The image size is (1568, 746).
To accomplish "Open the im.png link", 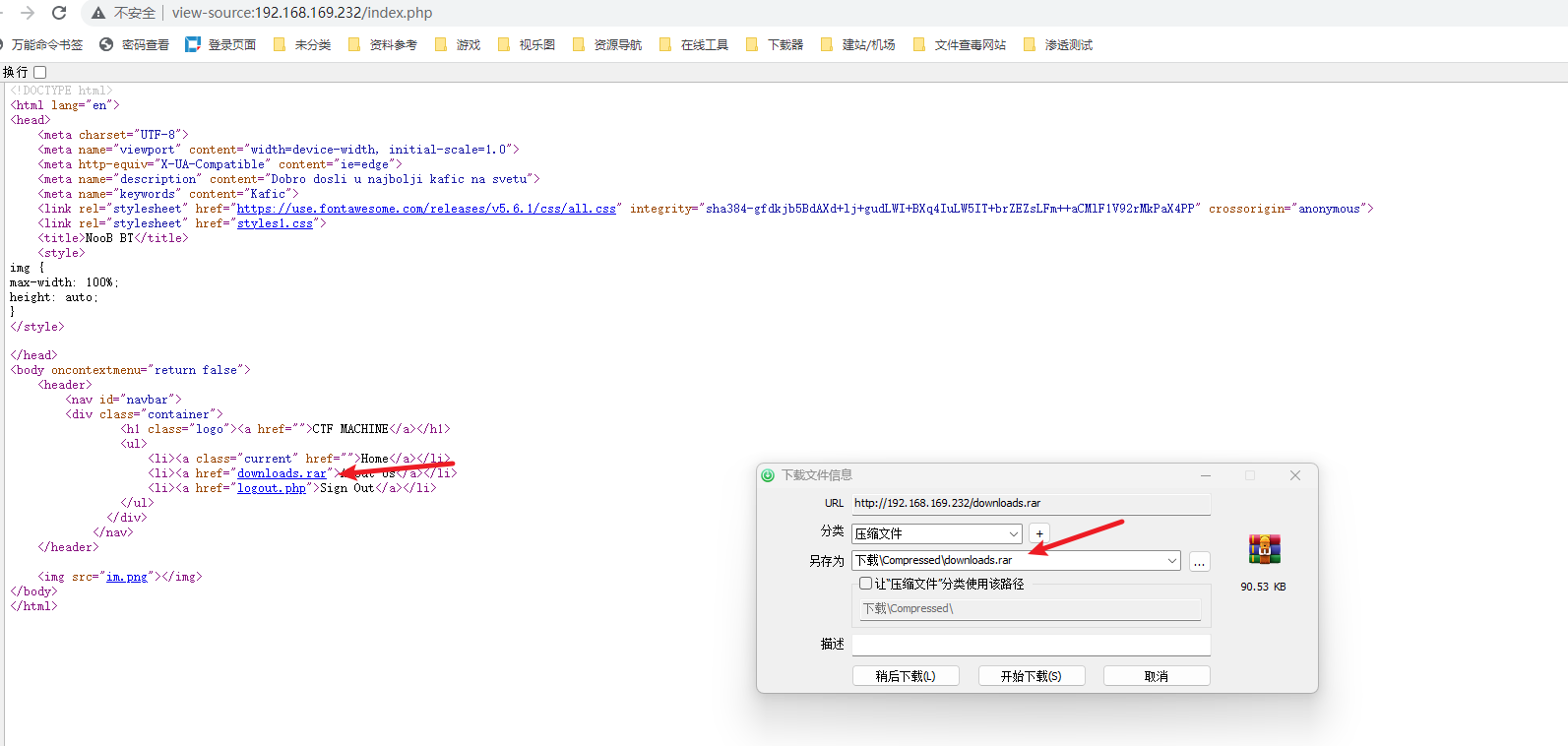I will click(127, 577).
